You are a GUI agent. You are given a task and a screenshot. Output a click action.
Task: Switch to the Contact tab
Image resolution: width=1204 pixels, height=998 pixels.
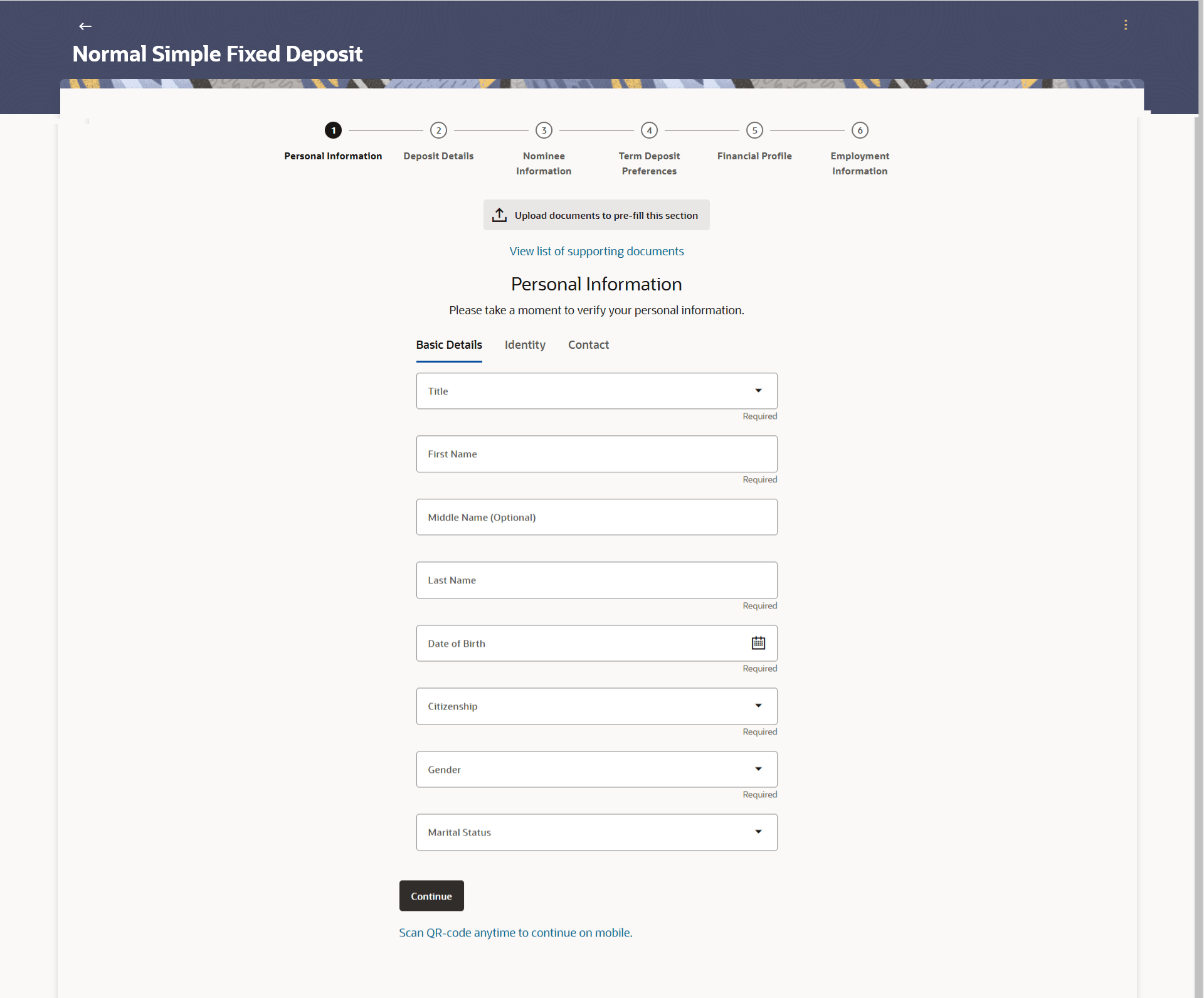588,345
